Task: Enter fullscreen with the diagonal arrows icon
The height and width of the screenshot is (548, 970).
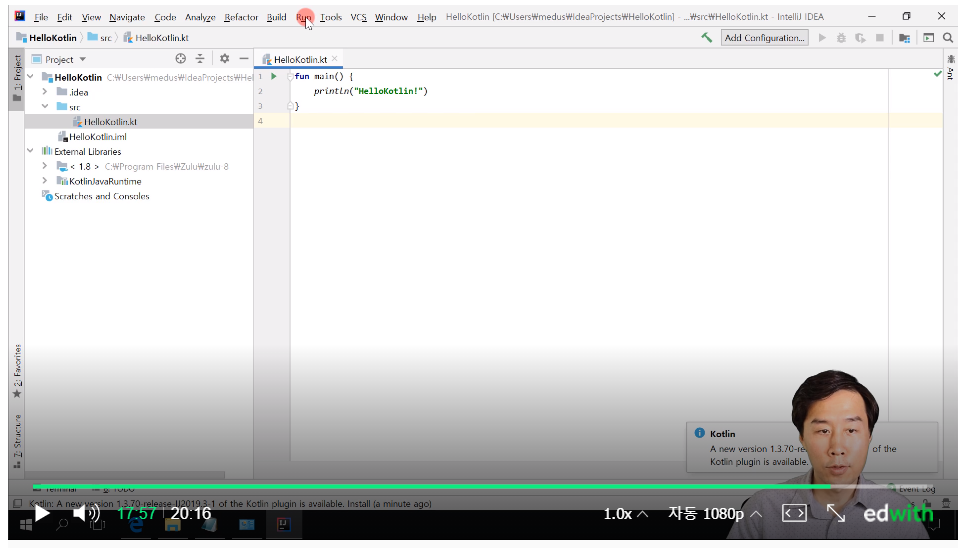Action: 836,513
